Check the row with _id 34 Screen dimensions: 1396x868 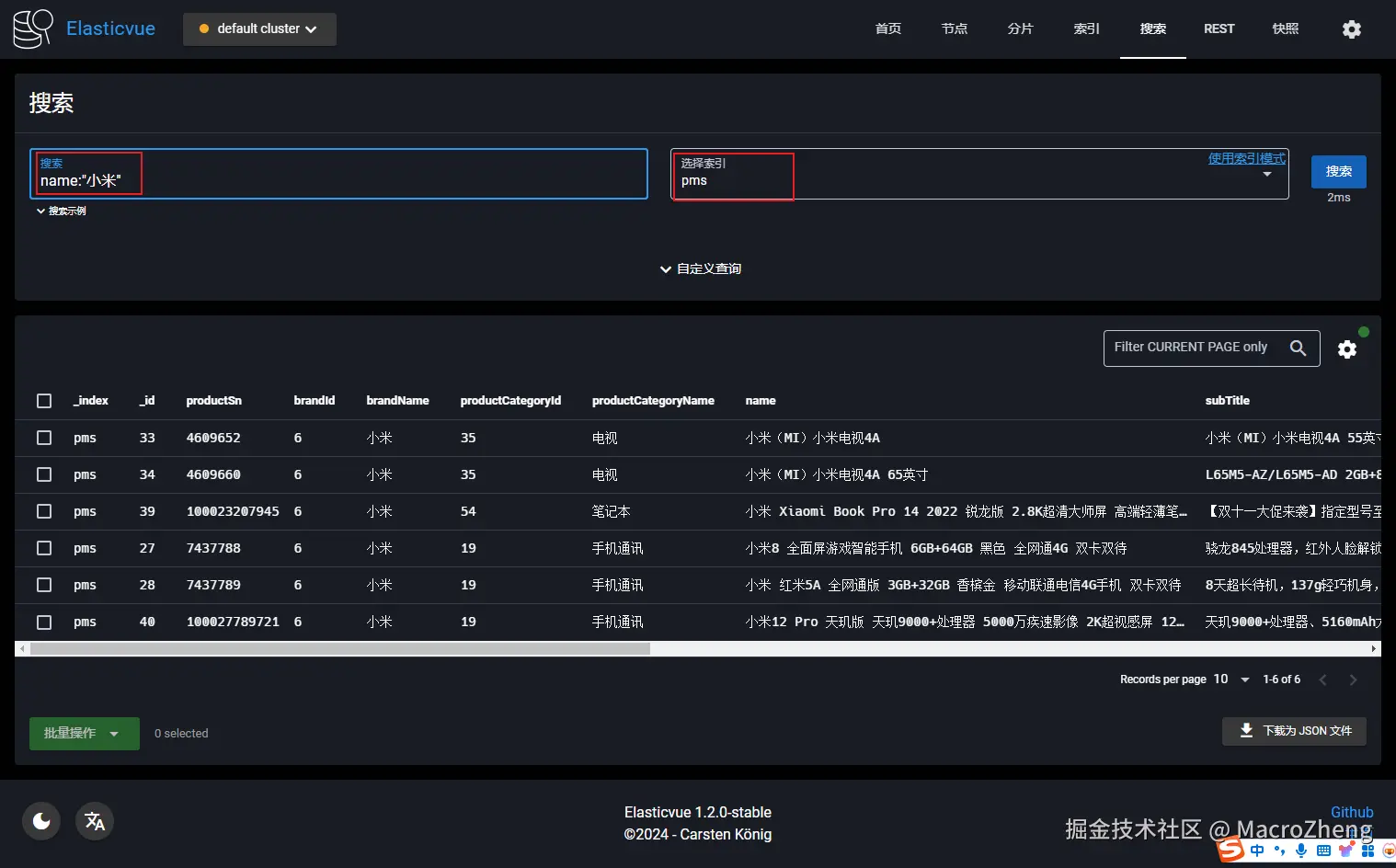(x=44, y=474)
